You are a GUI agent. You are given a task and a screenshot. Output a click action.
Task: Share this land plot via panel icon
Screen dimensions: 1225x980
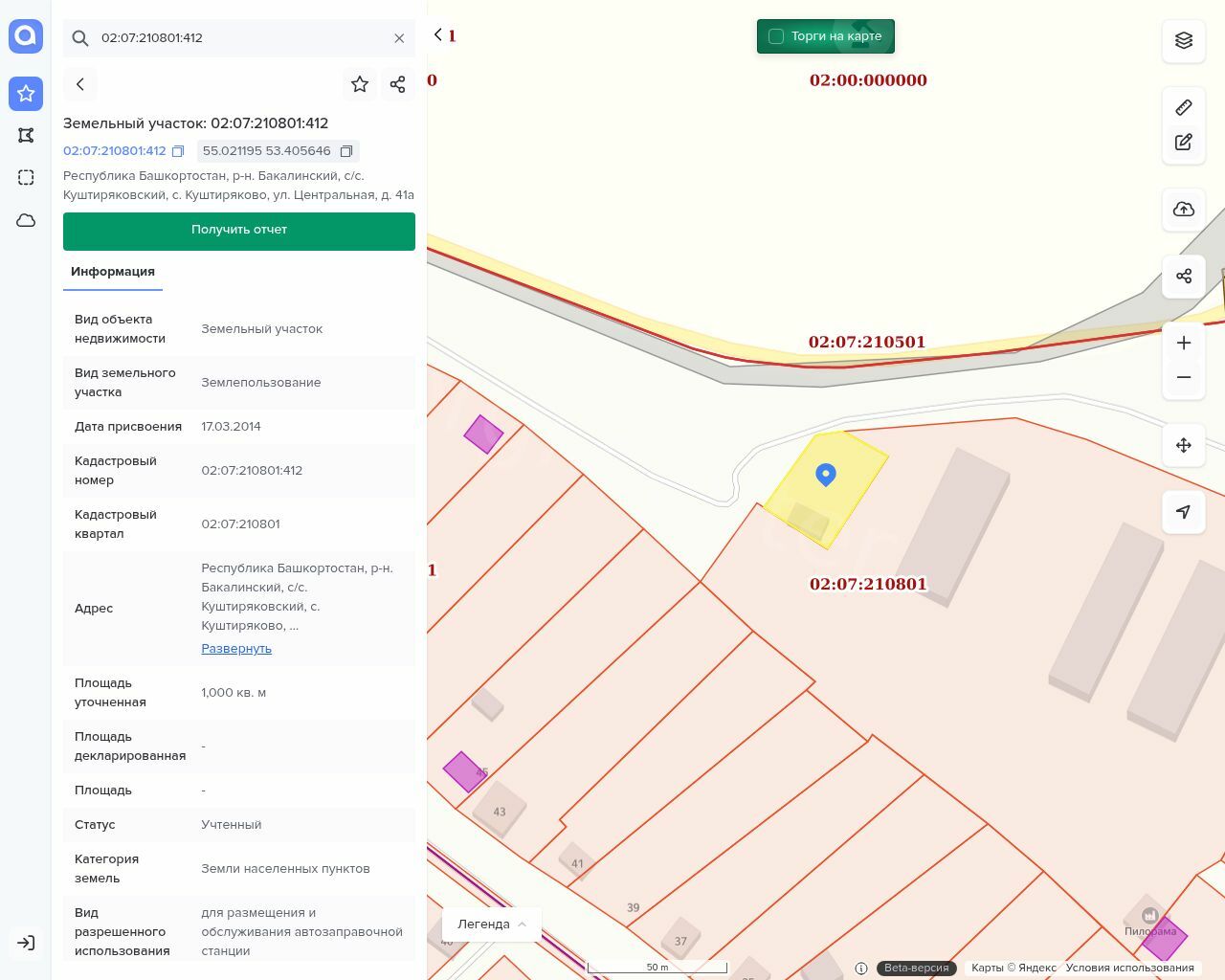click(398, 84)
